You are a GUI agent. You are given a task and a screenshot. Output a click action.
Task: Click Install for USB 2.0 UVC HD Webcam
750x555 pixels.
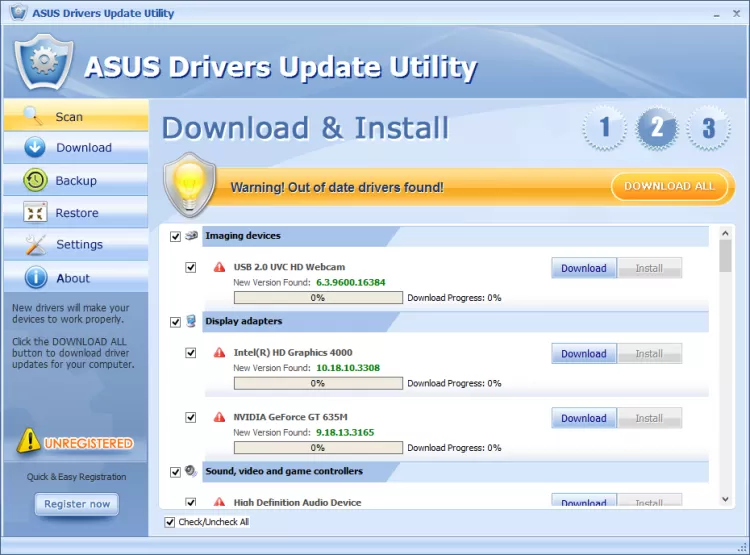(650, 268)
